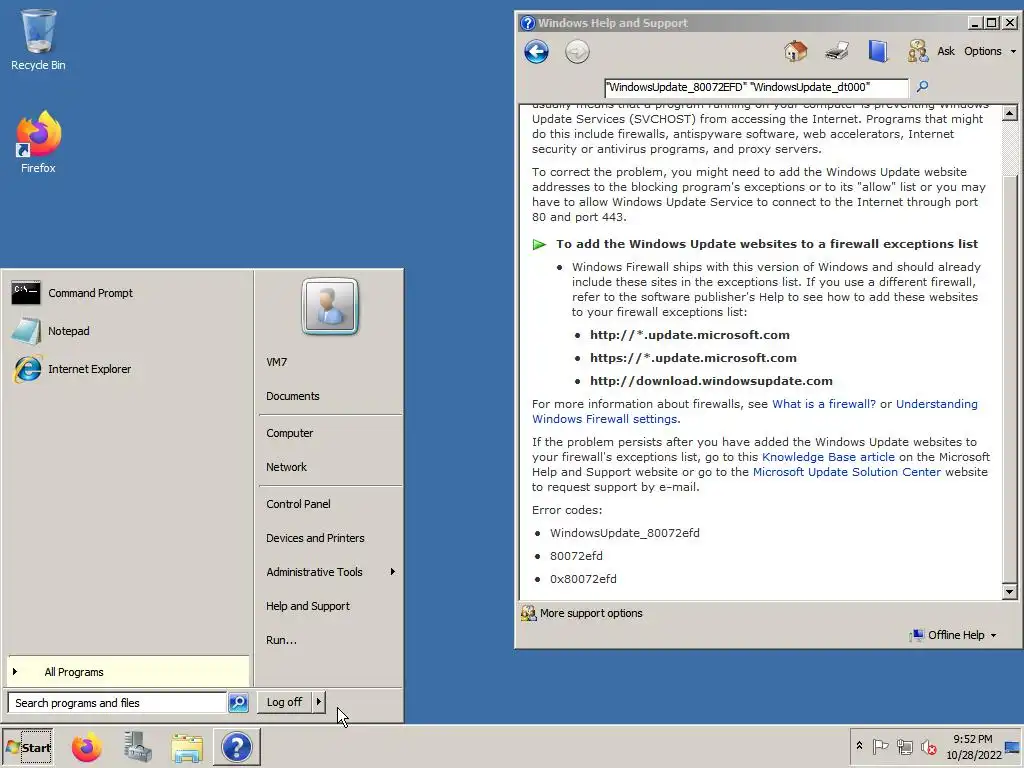The height and width of the screenshot is (768, 1024).
Task: Click the help pane scroll down arrow
Action: (x=1009, y=592)
